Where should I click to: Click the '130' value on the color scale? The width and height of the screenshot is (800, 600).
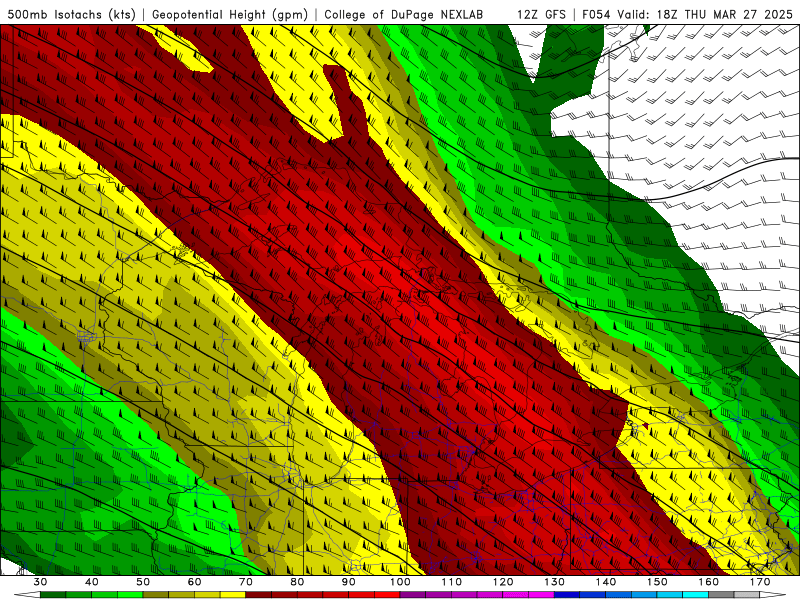(x=555, y=582)
